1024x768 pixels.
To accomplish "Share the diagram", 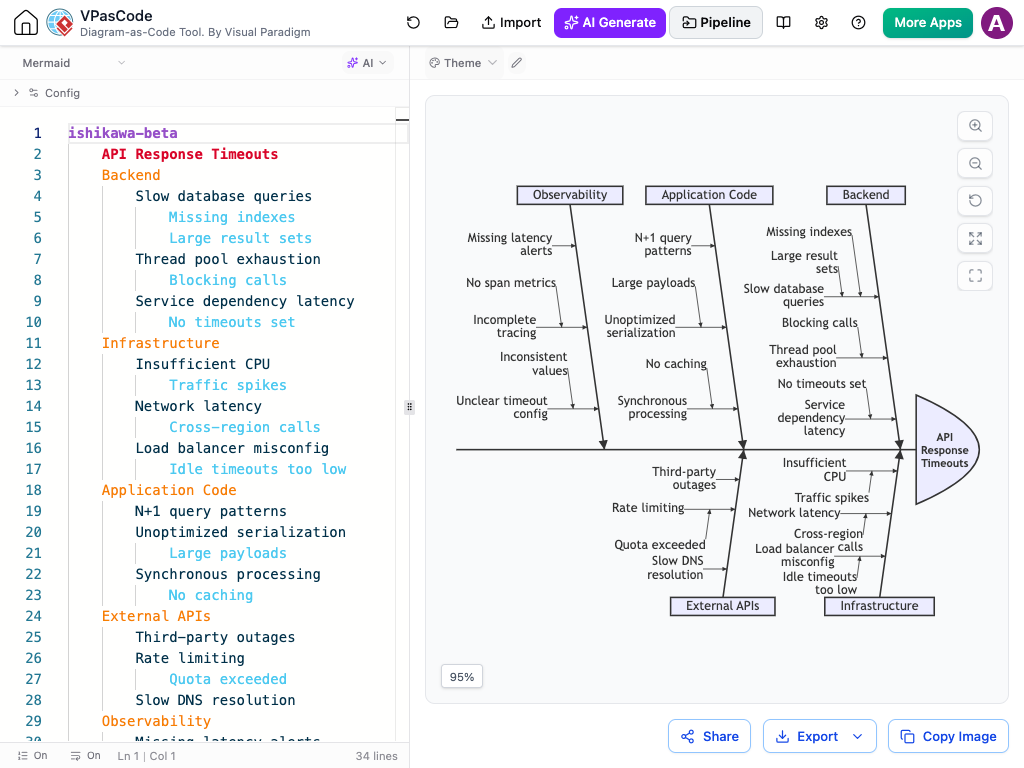I will [709, 737].
